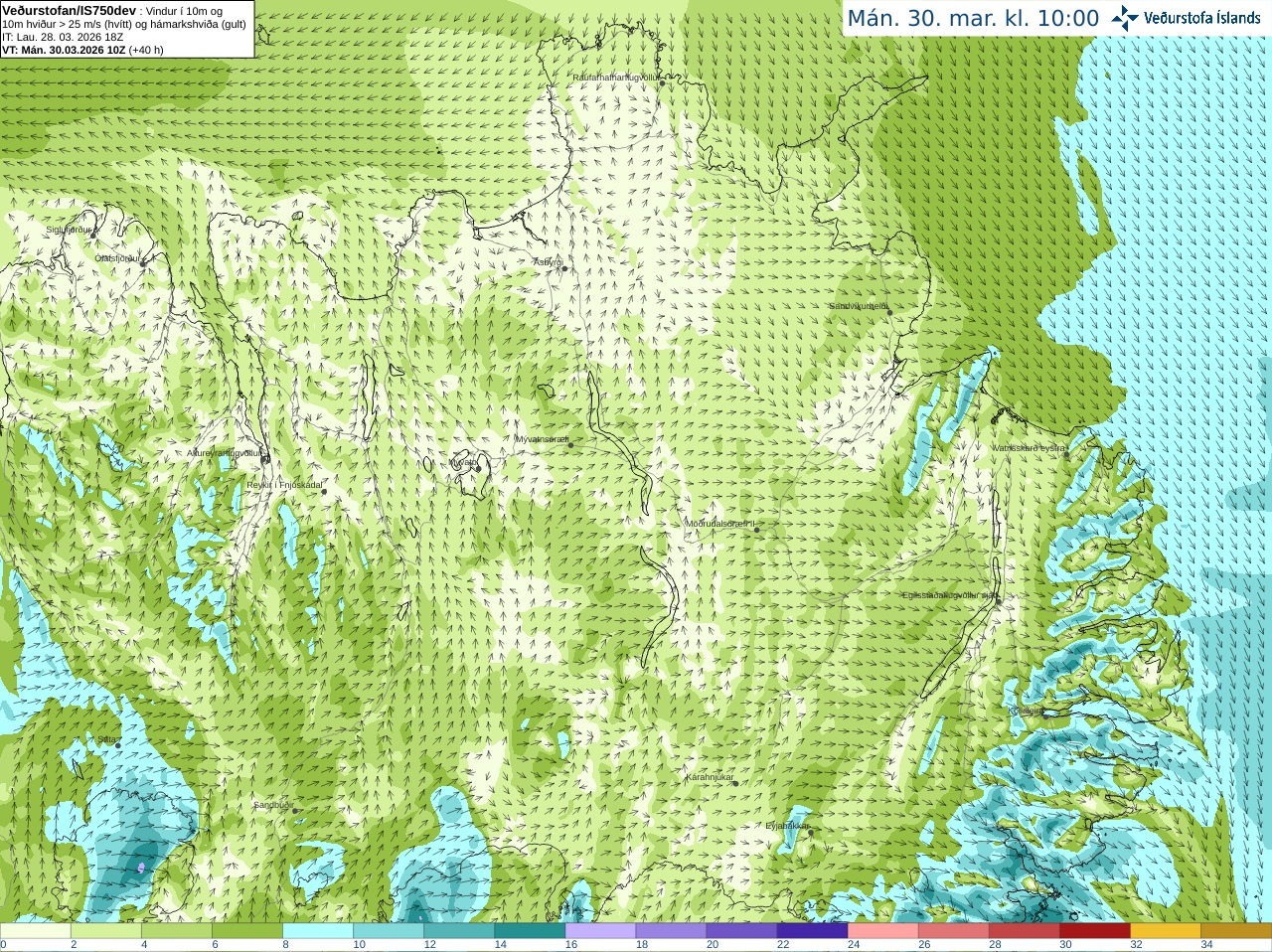Click the Eyjabakkar station marker dot
Image resolution: width=1272 pixels, height=952 pixels.
(x=810, y=832)
